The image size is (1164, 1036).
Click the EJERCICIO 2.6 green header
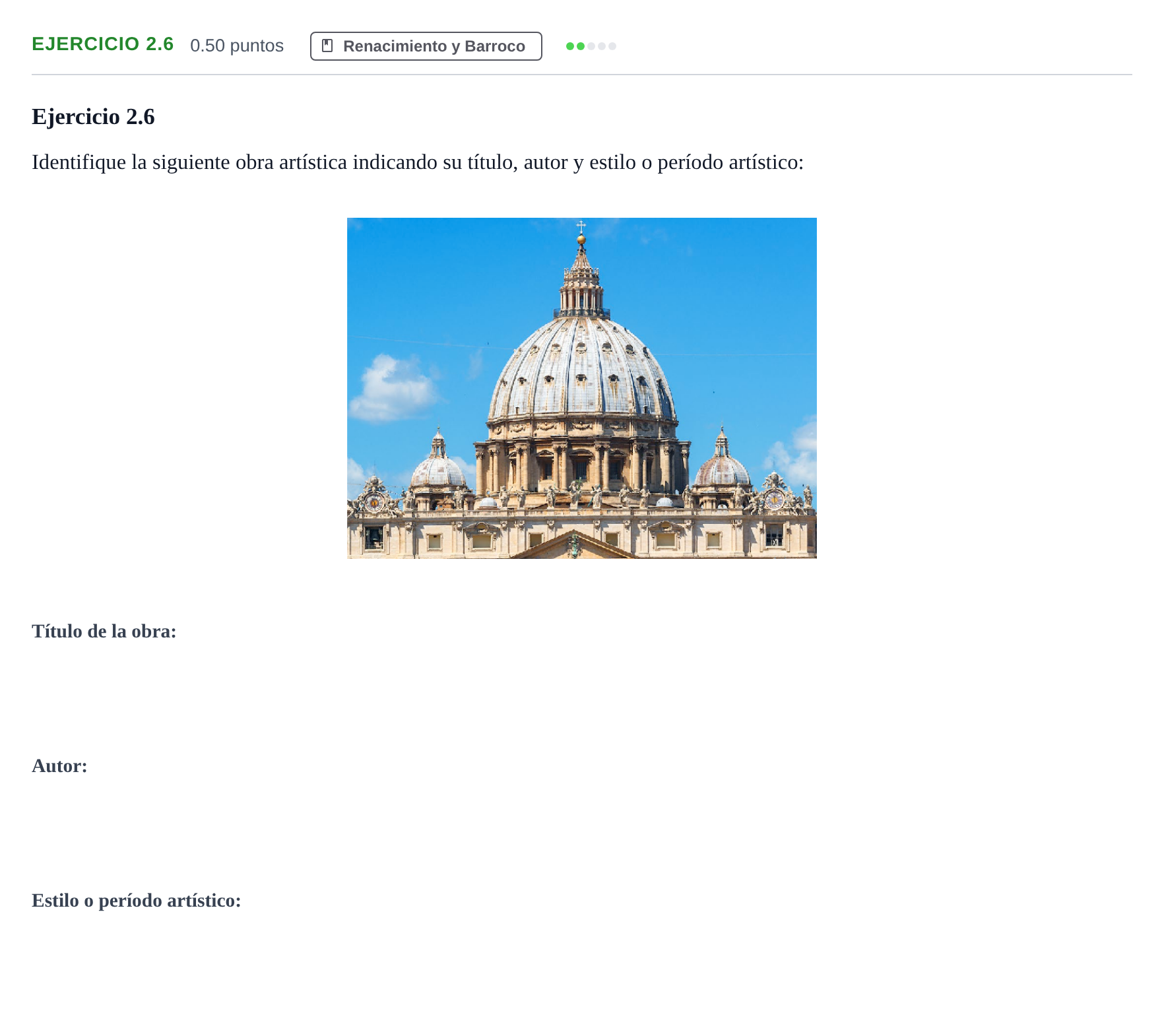(103, 44)
